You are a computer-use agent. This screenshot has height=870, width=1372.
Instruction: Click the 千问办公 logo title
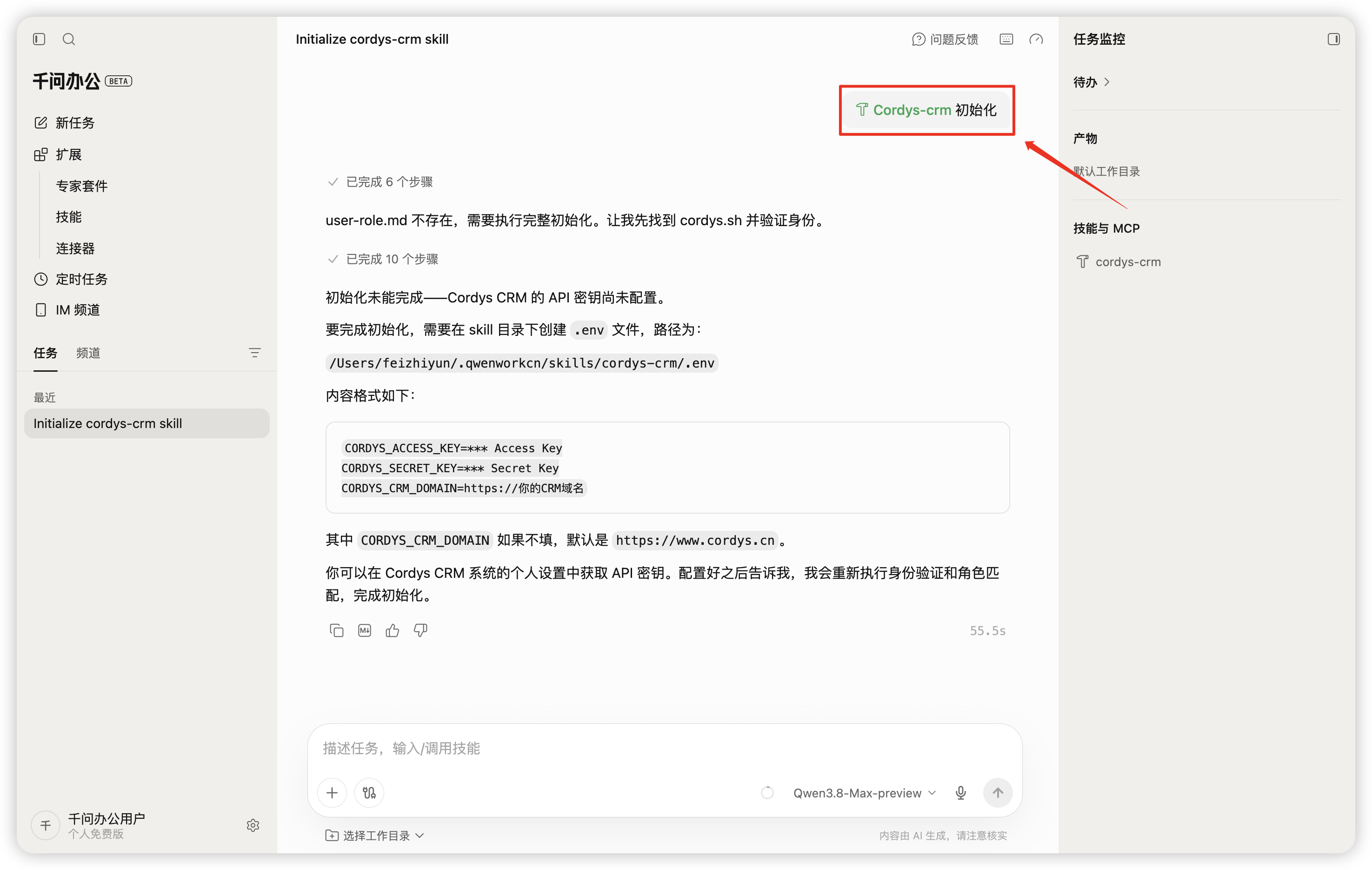66,81
